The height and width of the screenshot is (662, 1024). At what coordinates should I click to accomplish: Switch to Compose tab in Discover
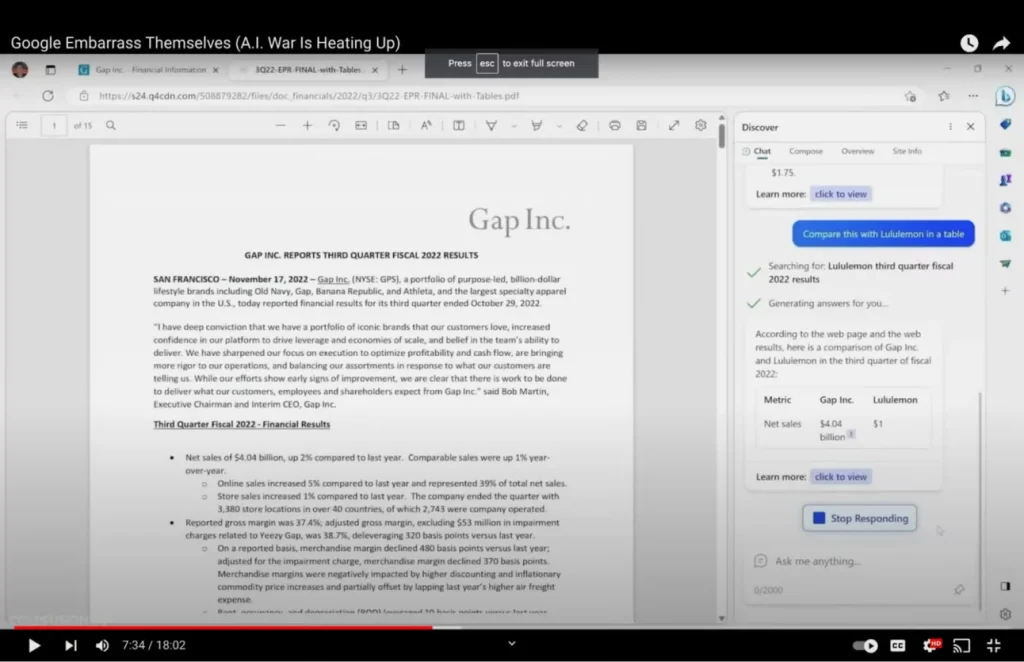tap(806, 151)
